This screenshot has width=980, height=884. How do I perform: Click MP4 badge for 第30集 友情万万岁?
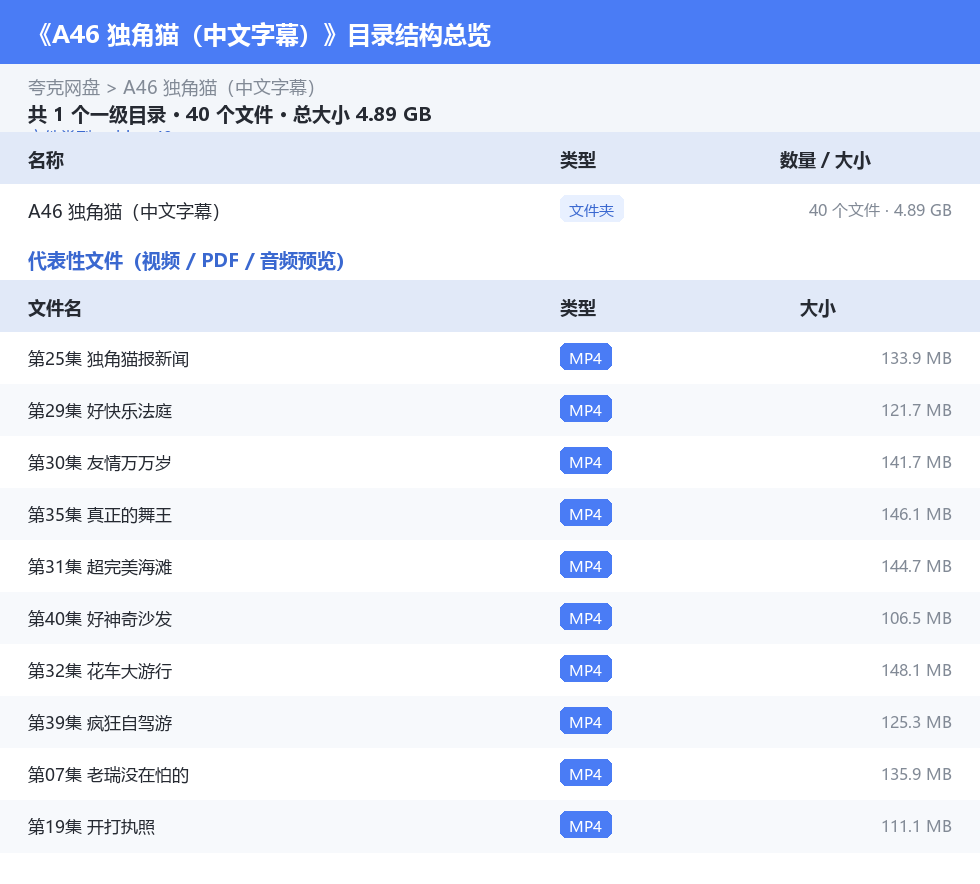coord(586,461)
